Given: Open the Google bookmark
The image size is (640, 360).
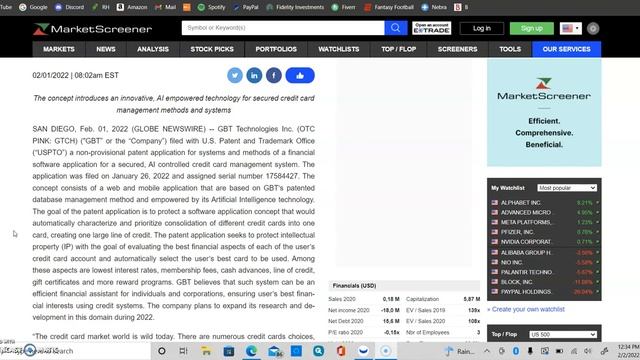Looking at the screenshot, I should click(x=33, y=7).
